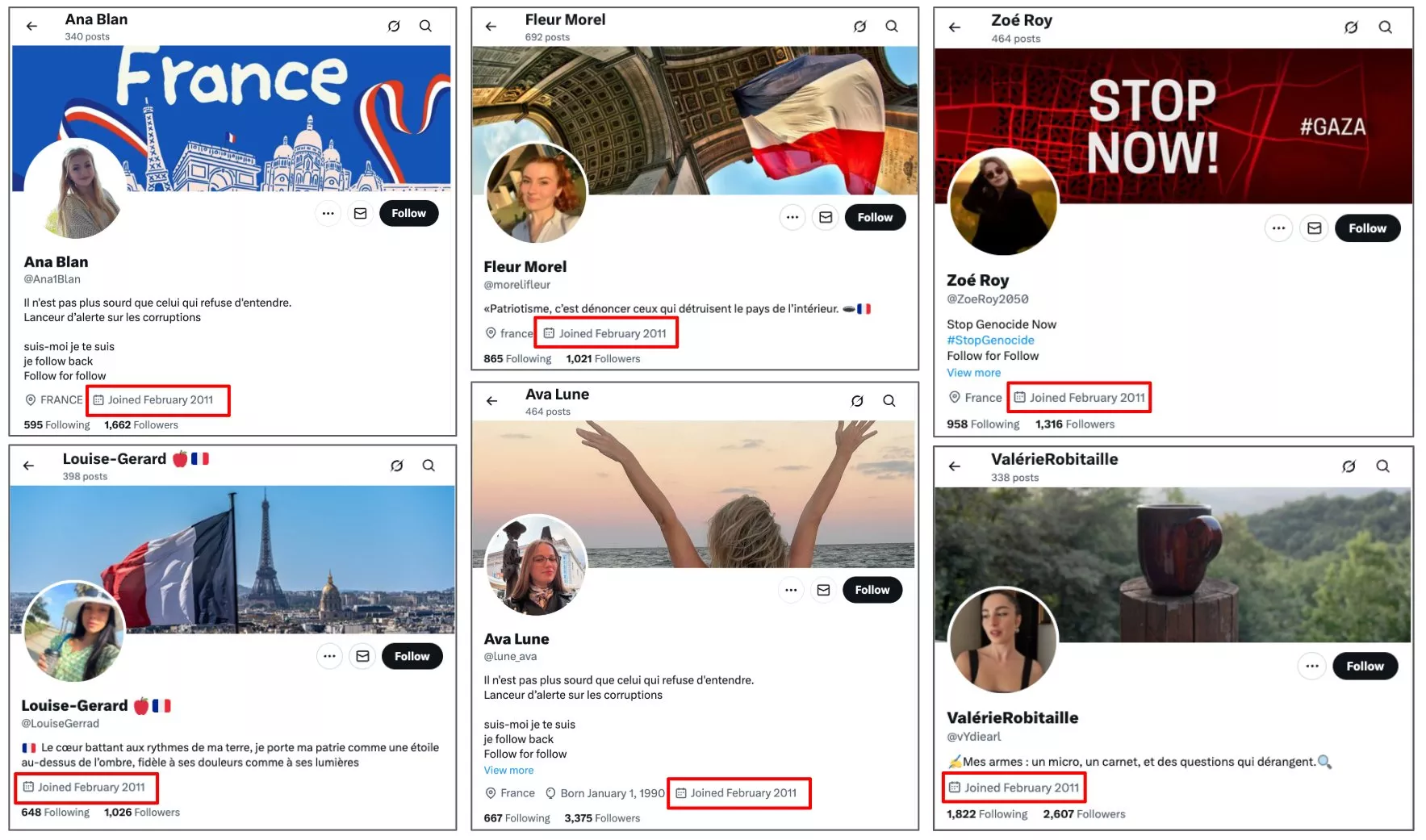Screen dimensions: 1426x840
Task: Expand Ava Lune bio with View more
Action: pyautogui.click(x=508, y=771)
